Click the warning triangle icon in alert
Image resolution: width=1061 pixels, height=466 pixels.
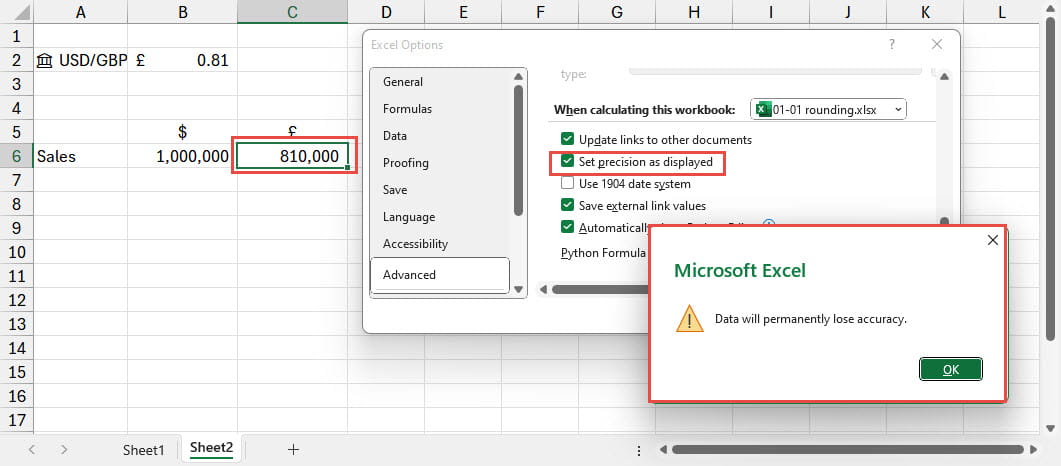[689, 319]
